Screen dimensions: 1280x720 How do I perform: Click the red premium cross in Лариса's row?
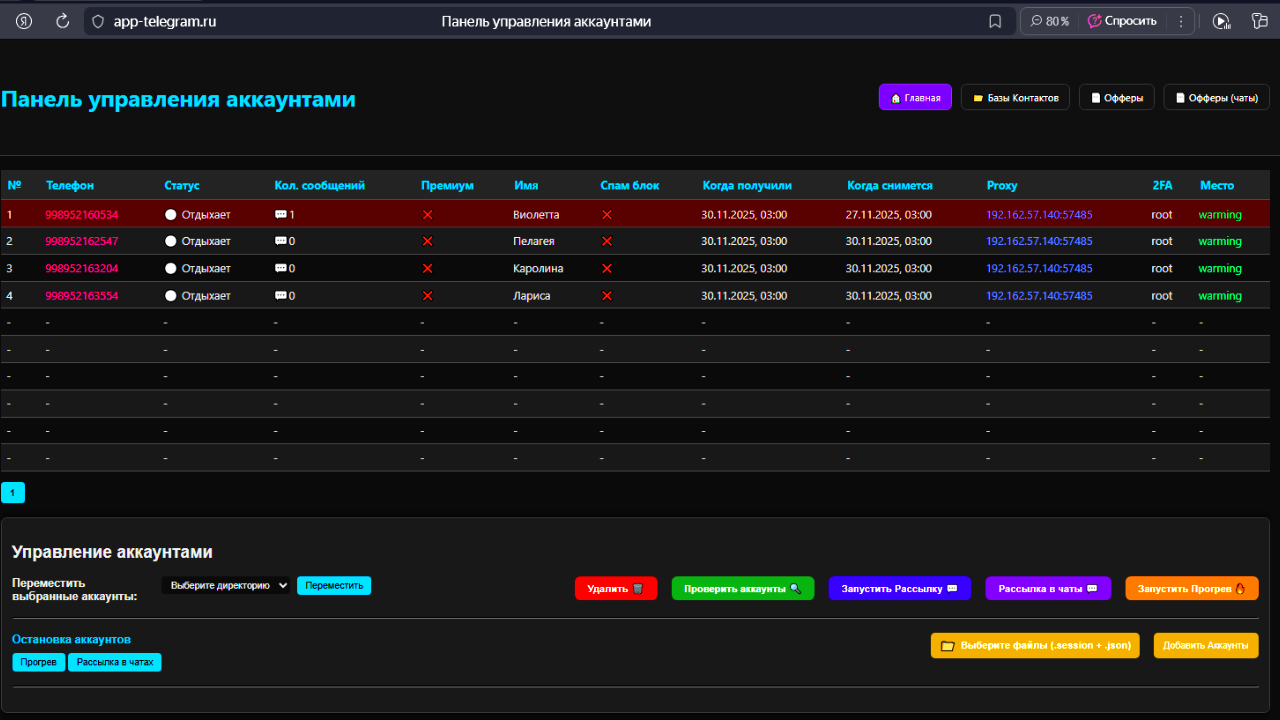pyautogui.click(x=428, y=296)
